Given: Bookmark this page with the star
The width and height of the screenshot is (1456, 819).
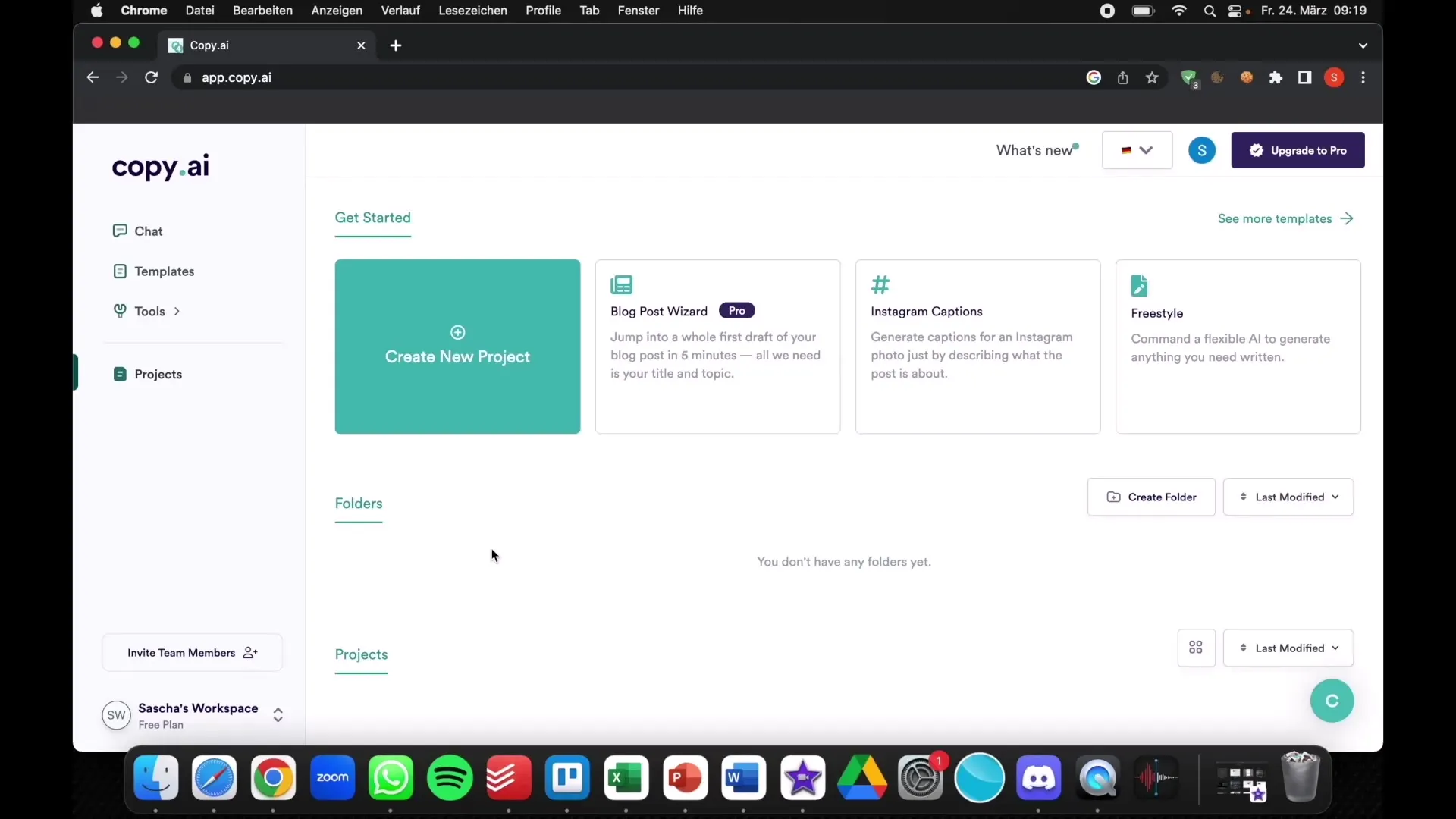Looking at the screenshot, I should (1152, 77).
